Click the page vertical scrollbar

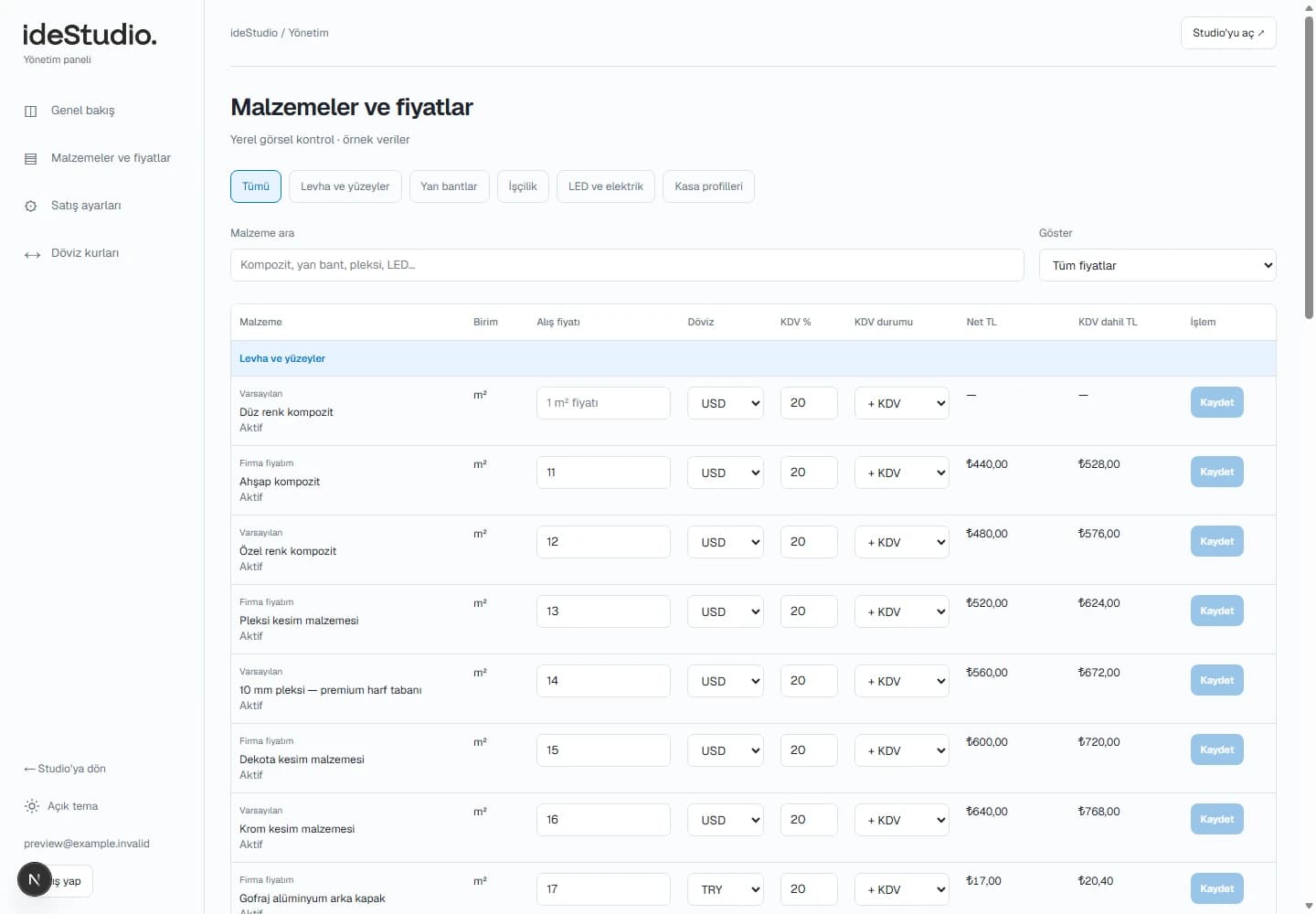click(1309, 166)
